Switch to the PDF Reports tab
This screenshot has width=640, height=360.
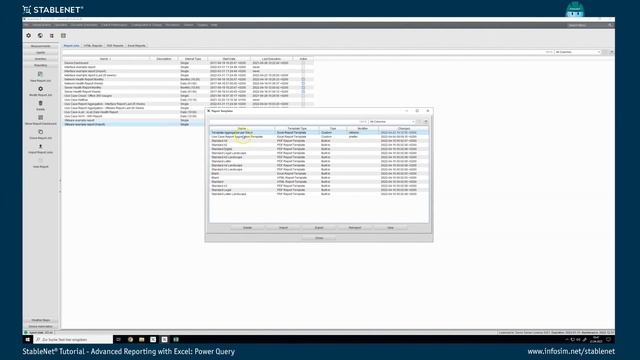pos(115,46)
